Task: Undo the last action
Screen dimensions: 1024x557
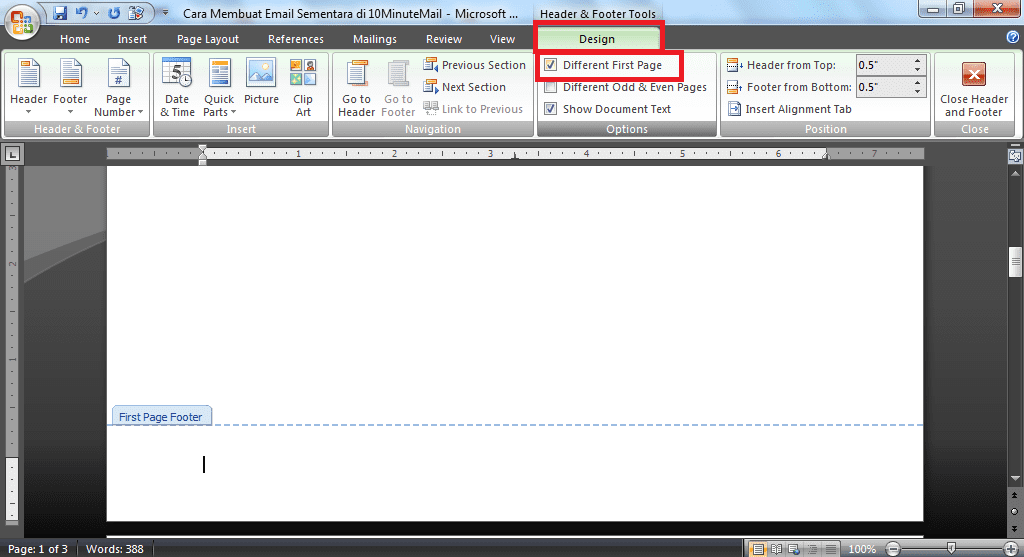Action: (81, 12)
